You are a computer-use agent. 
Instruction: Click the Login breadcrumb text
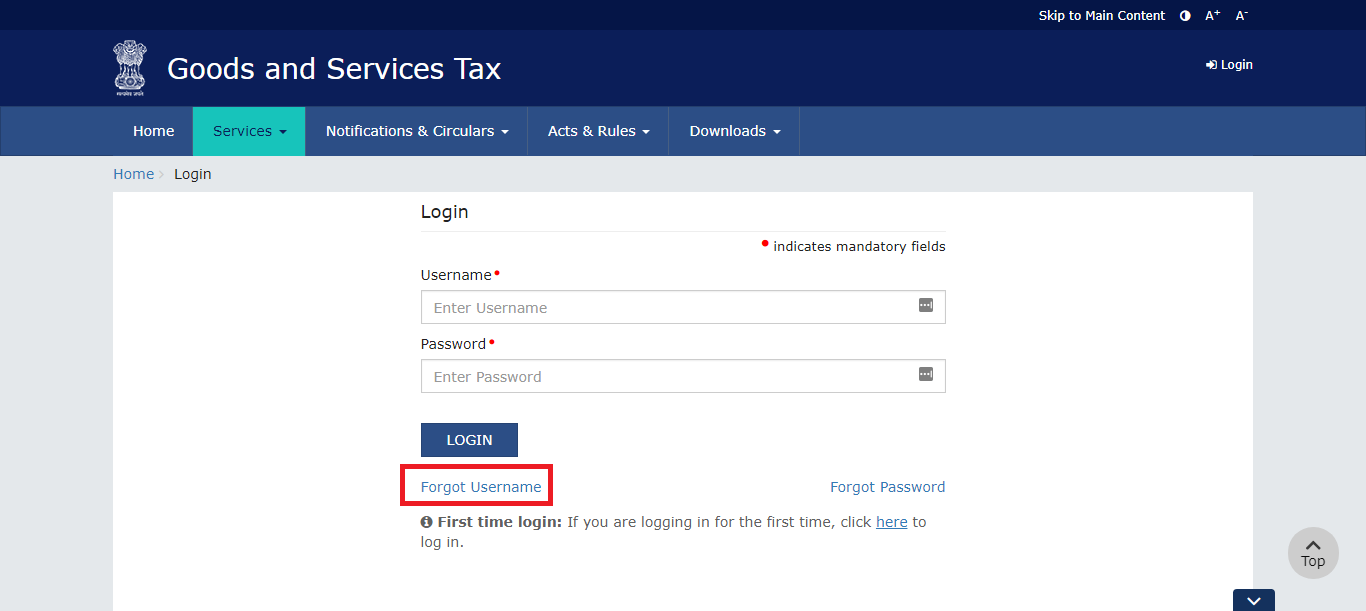(193, 174)
